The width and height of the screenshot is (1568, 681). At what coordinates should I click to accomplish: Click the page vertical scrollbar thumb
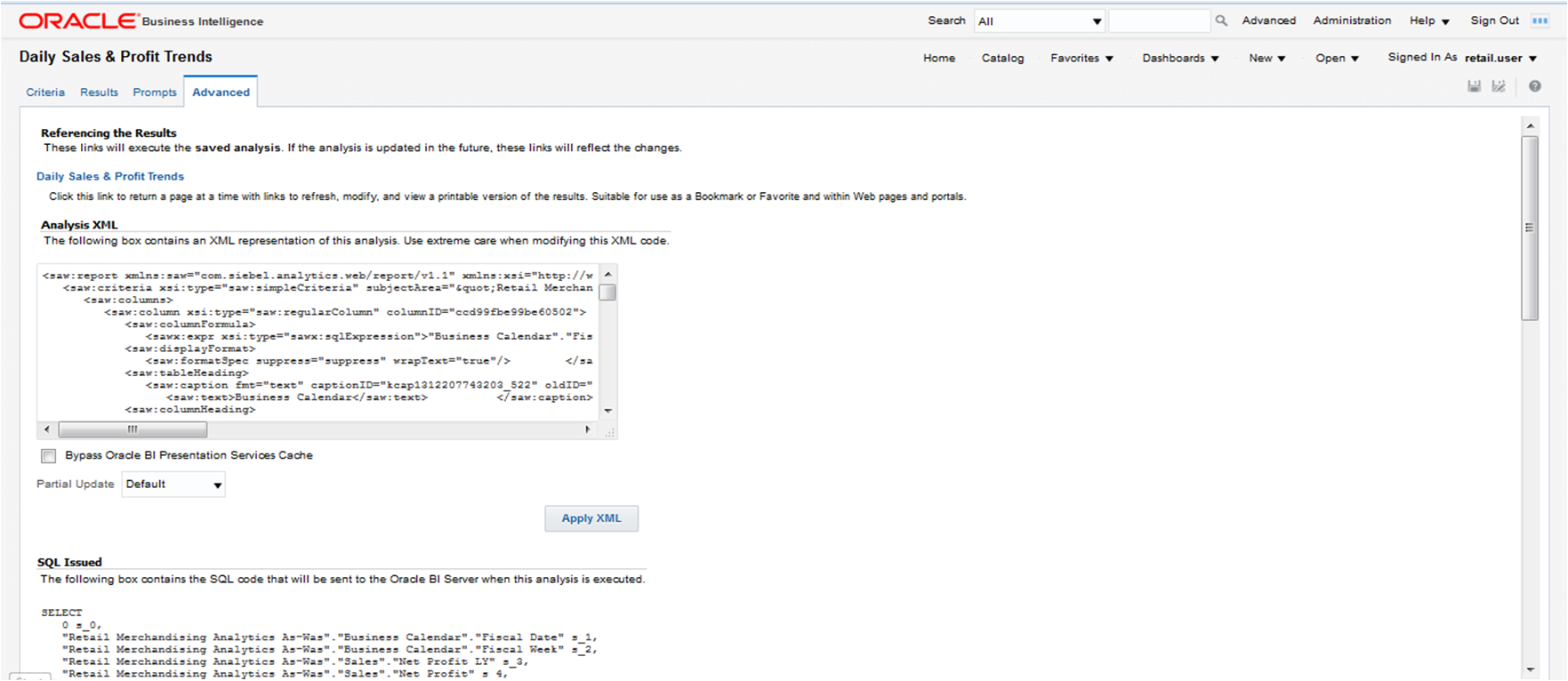(1530, 228)
